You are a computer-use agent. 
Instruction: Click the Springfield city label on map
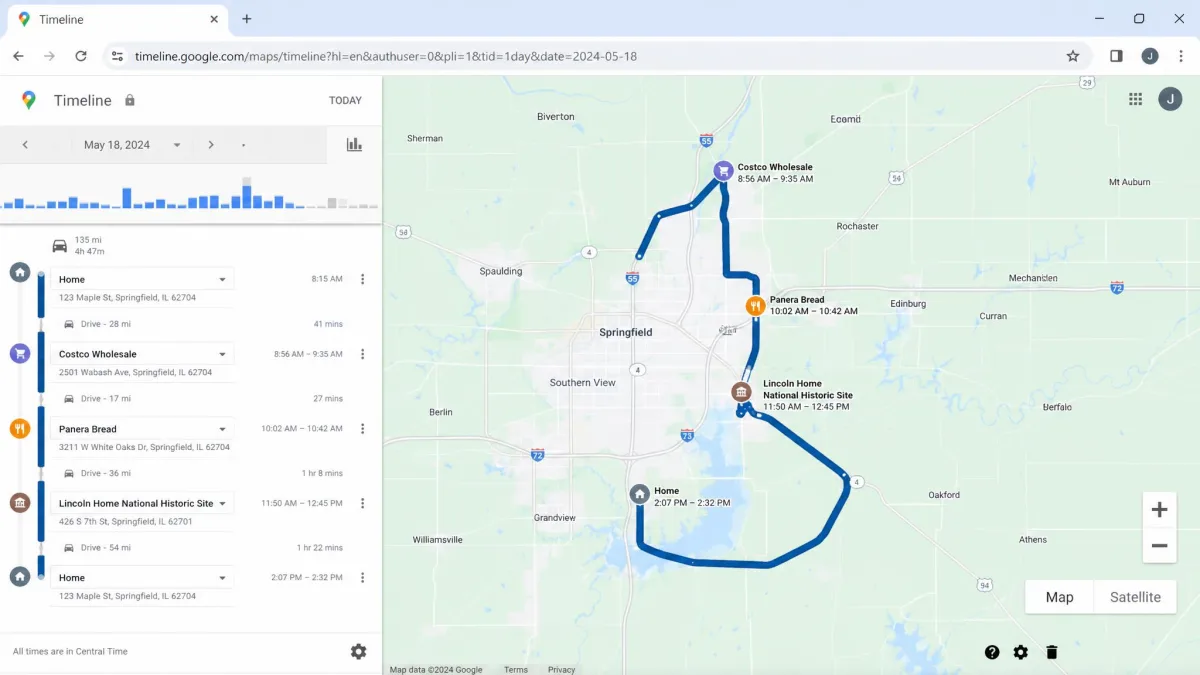(x=625, y=332)
